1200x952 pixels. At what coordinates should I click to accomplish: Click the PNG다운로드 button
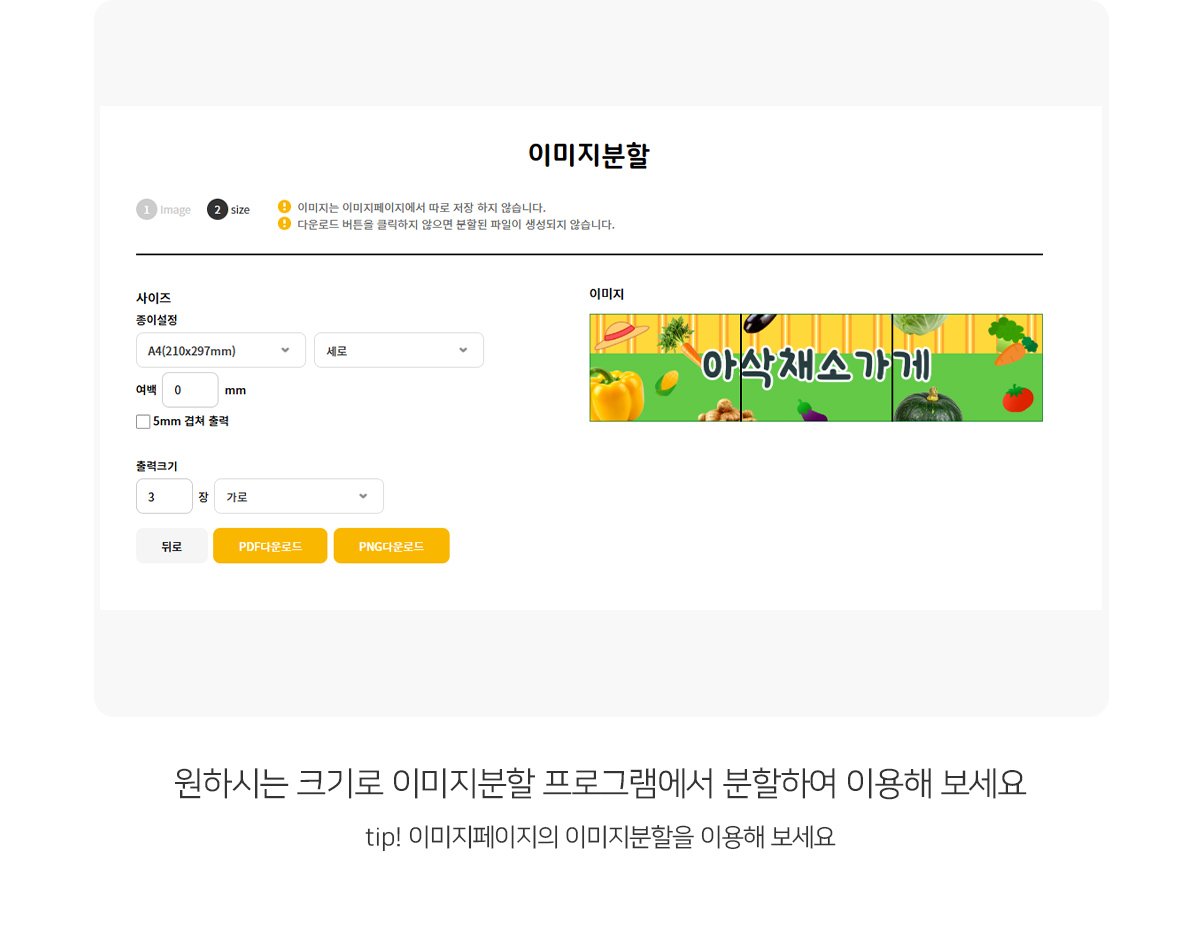click(x=391, y=546)
